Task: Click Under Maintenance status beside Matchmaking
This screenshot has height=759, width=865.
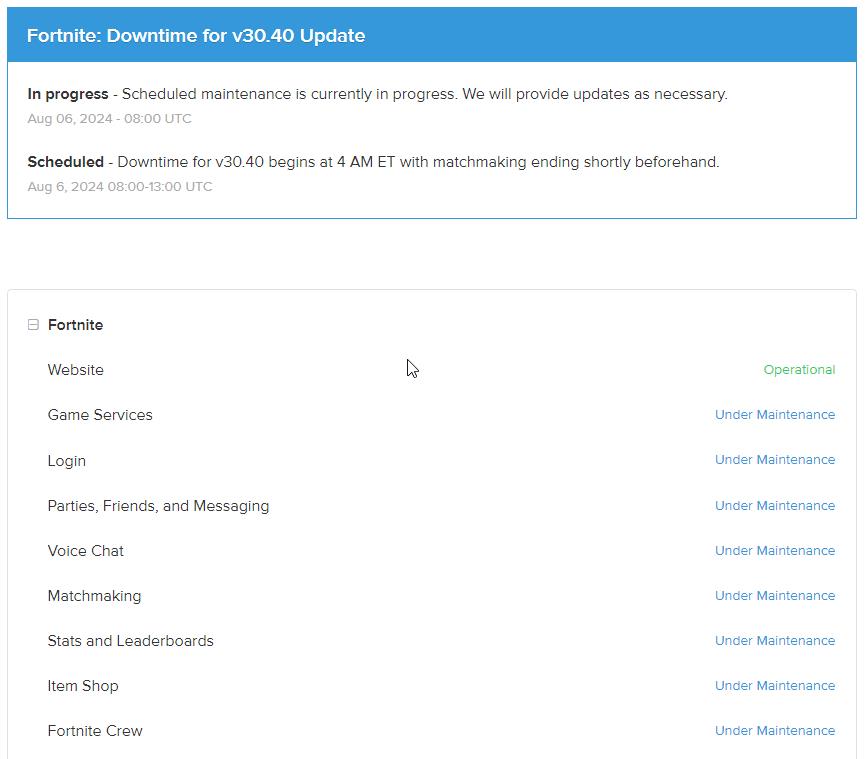Action: [x=774, y=596]
